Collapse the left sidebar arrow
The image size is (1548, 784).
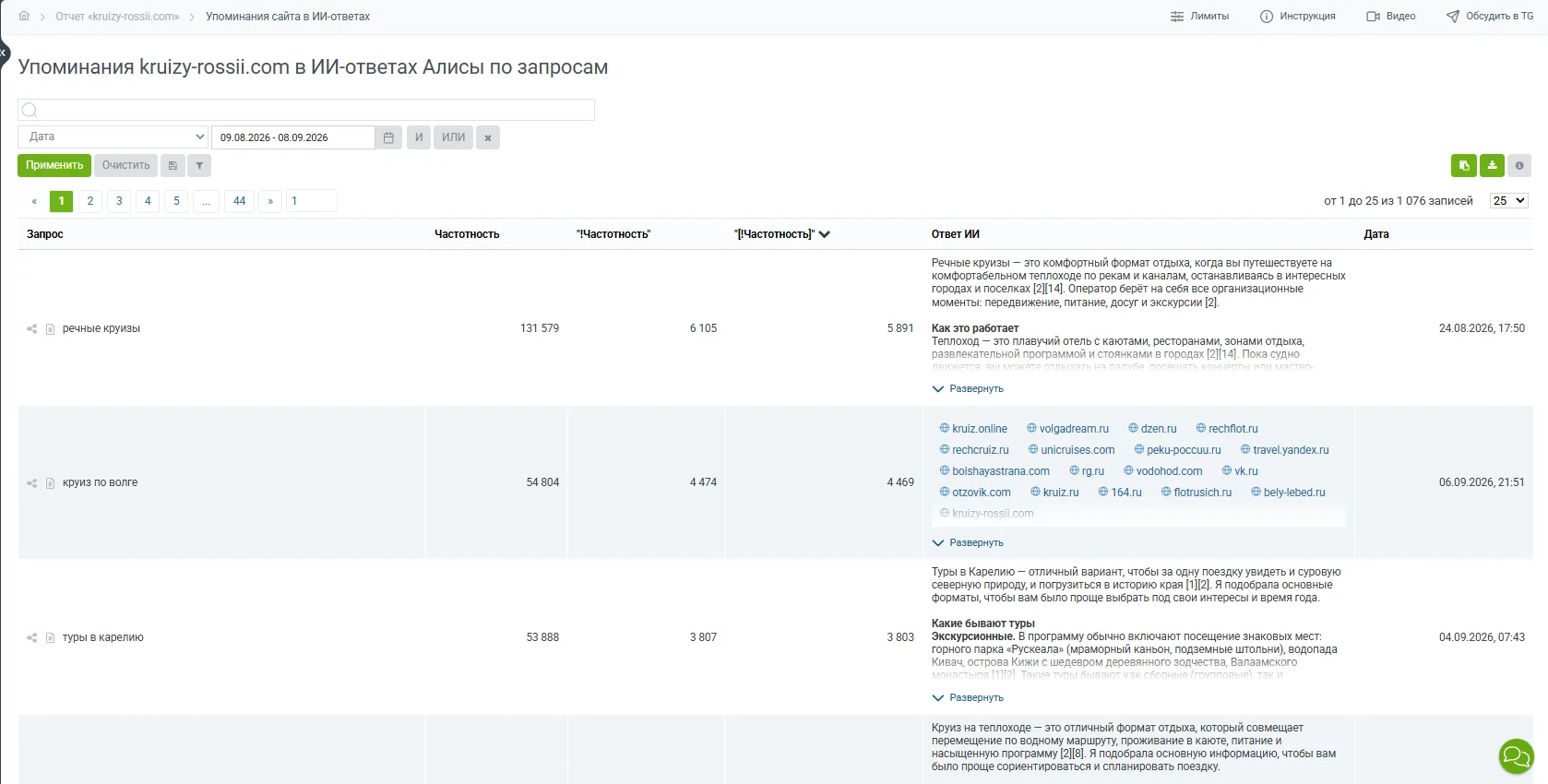(x=4, y=53)
